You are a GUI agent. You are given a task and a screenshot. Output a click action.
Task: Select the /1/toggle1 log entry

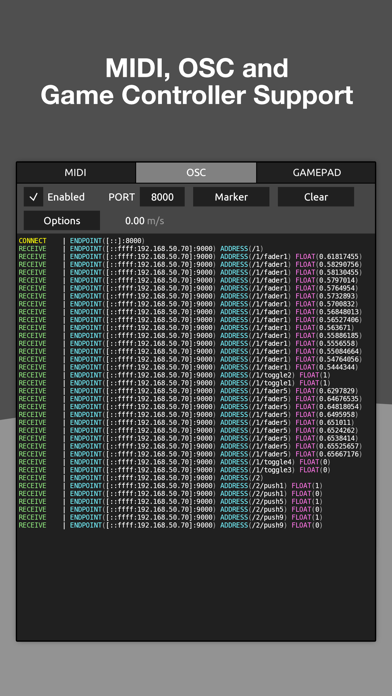(174, 383)
